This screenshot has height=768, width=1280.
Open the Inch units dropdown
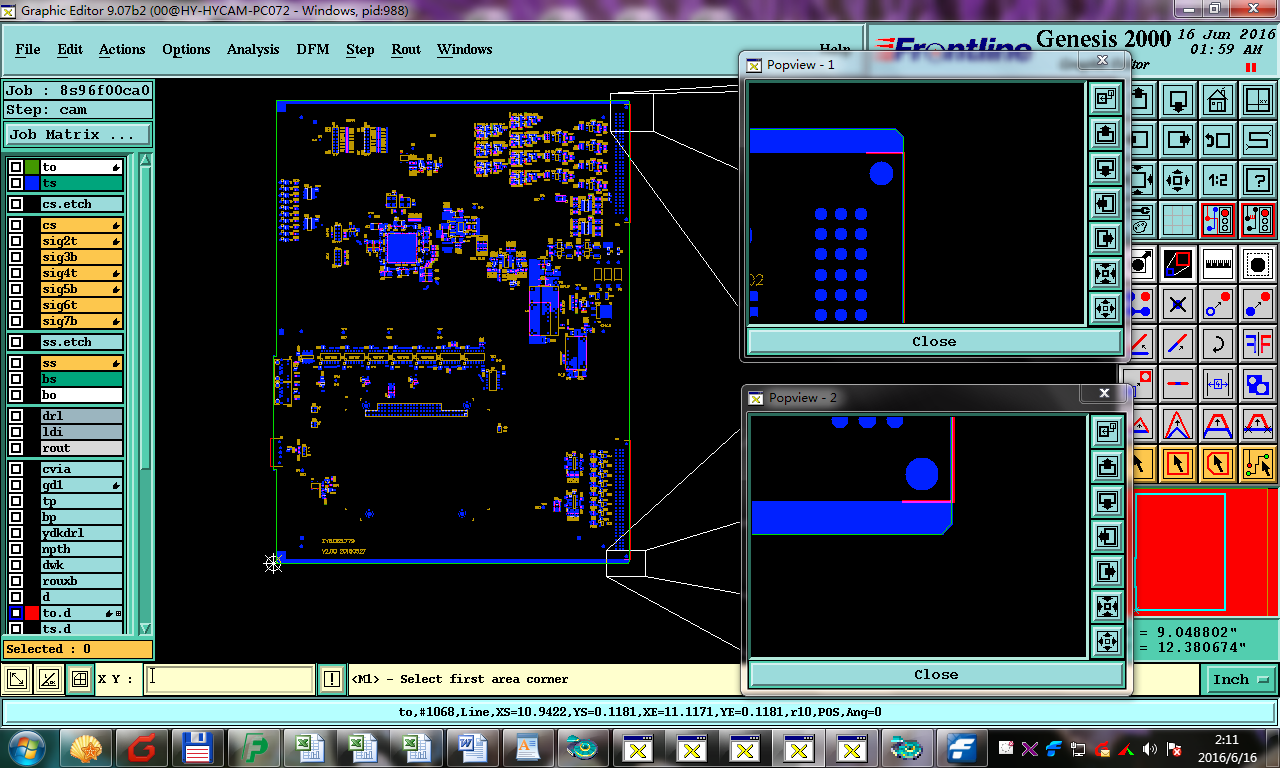(x=1240, y=679)
